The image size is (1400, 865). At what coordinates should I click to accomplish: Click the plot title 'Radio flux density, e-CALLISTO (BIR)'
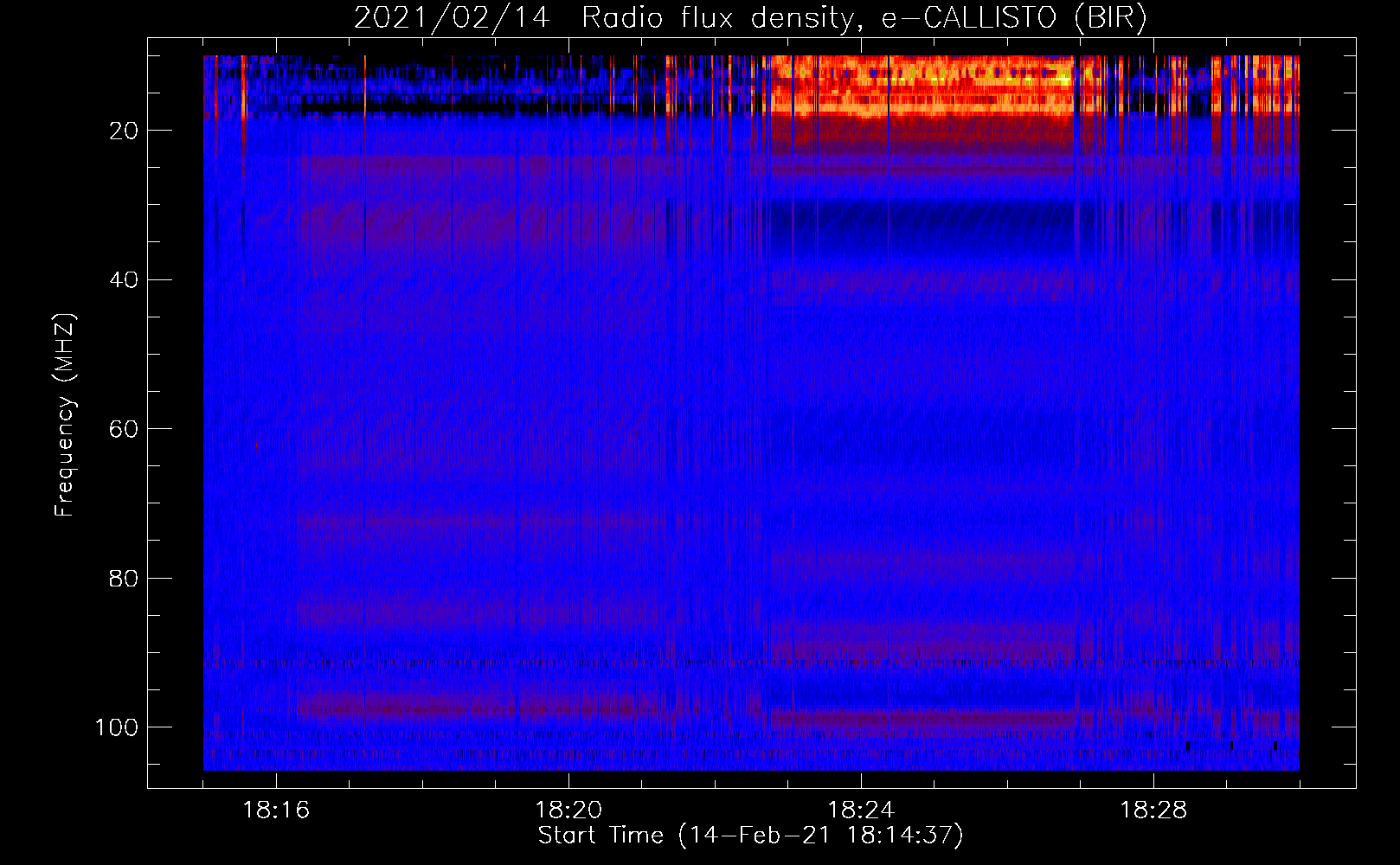864,18
